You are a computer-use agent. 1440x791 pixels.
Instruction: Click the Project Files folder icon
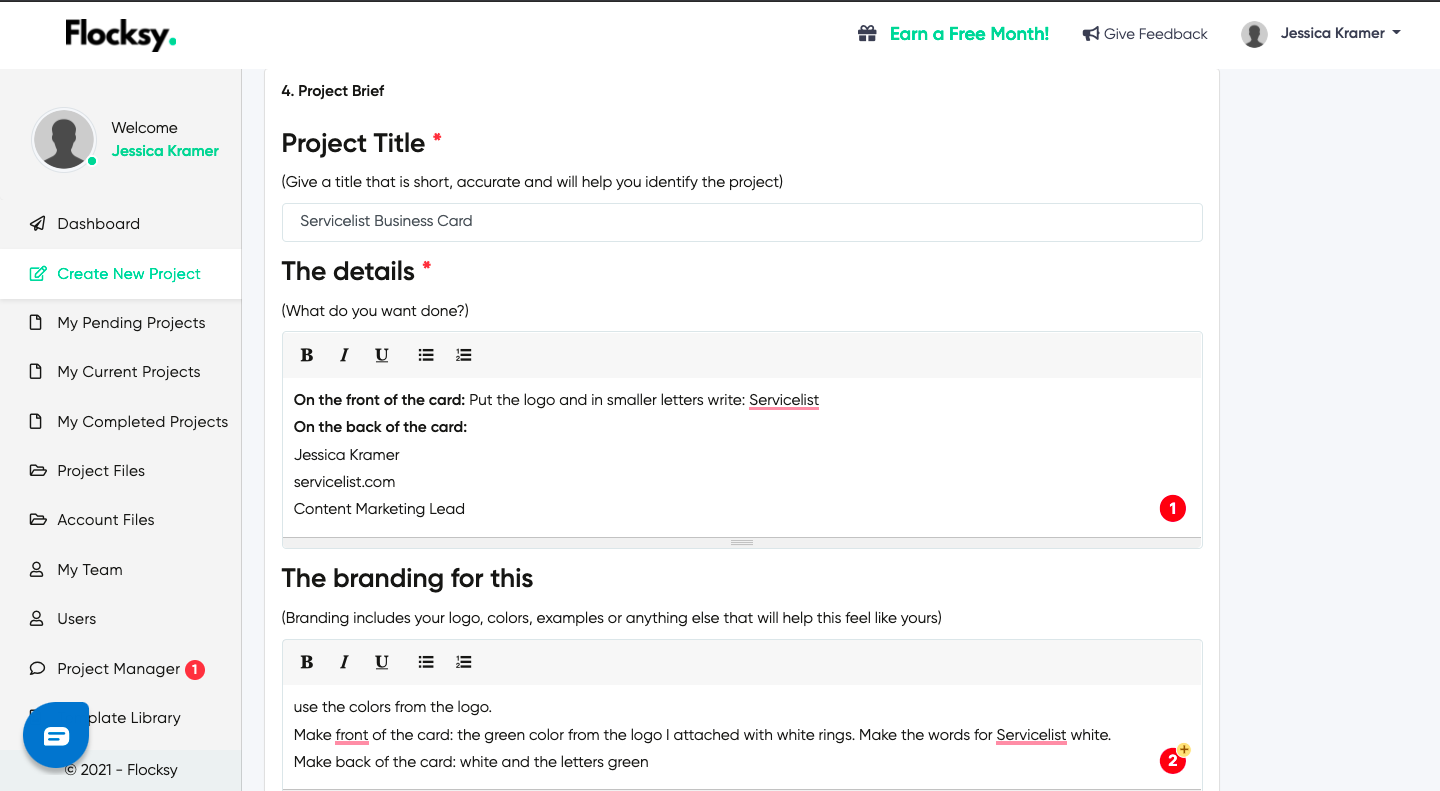(37, 471)
